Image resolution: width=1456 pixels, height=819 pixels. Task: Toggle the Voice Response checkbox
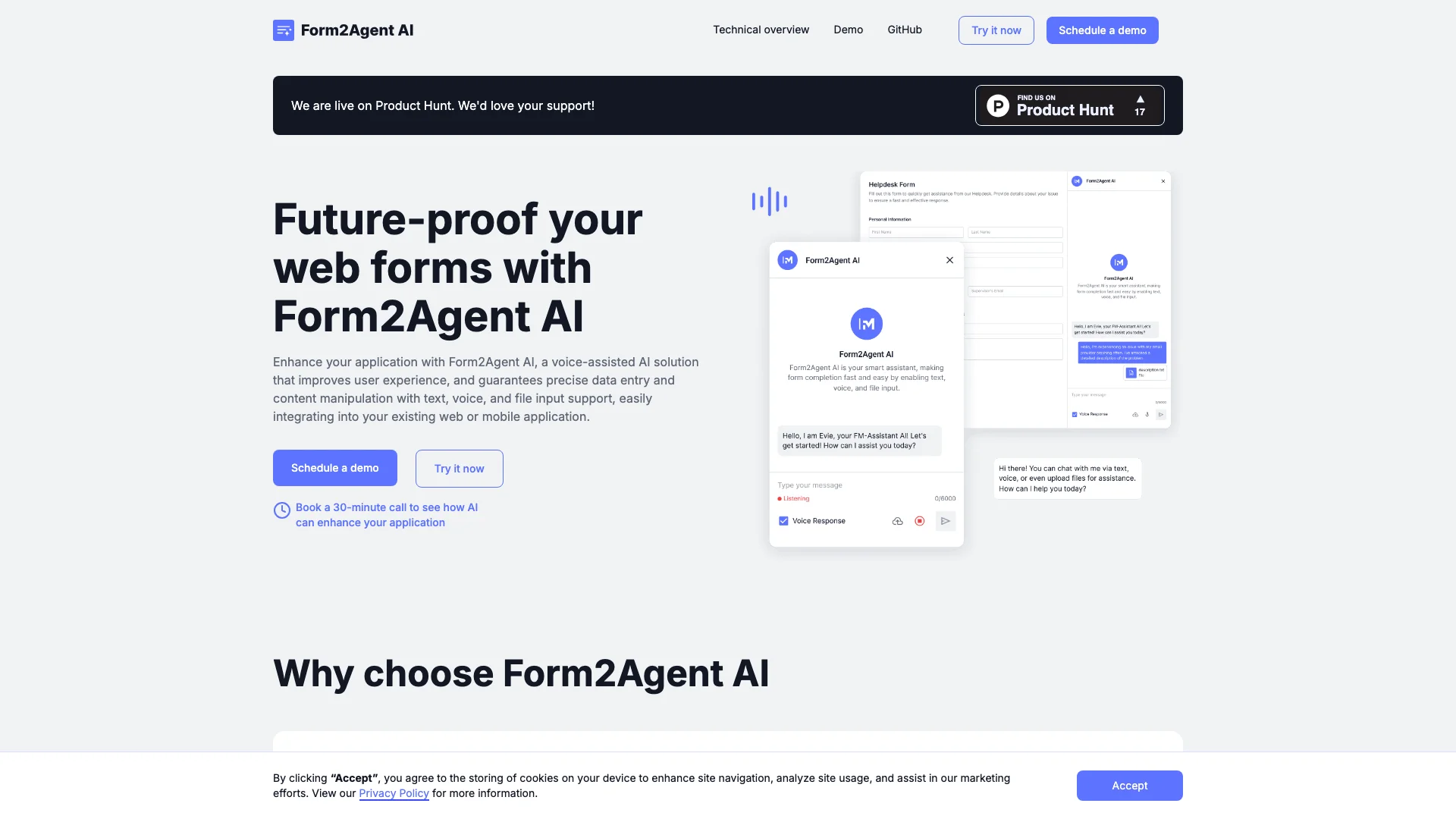point(782,520)
